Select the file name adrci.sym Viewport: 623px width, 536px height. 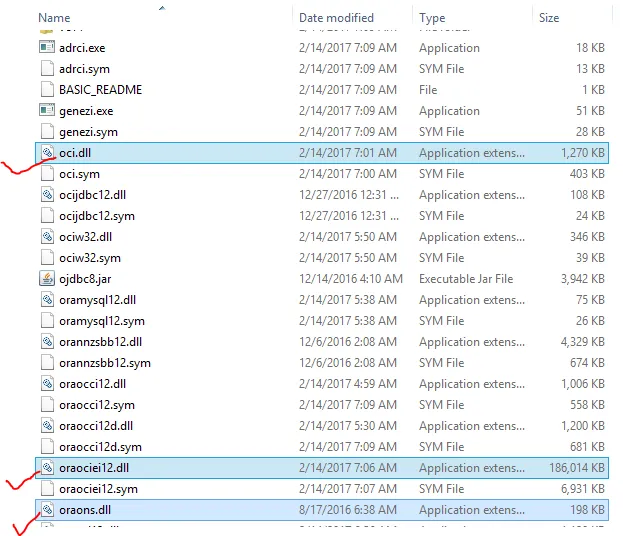tap(84, 69)
